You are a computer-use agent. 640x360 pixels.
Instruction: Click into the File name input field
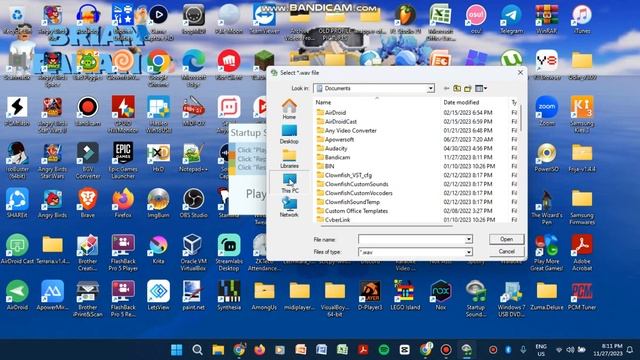pos(411,239)
